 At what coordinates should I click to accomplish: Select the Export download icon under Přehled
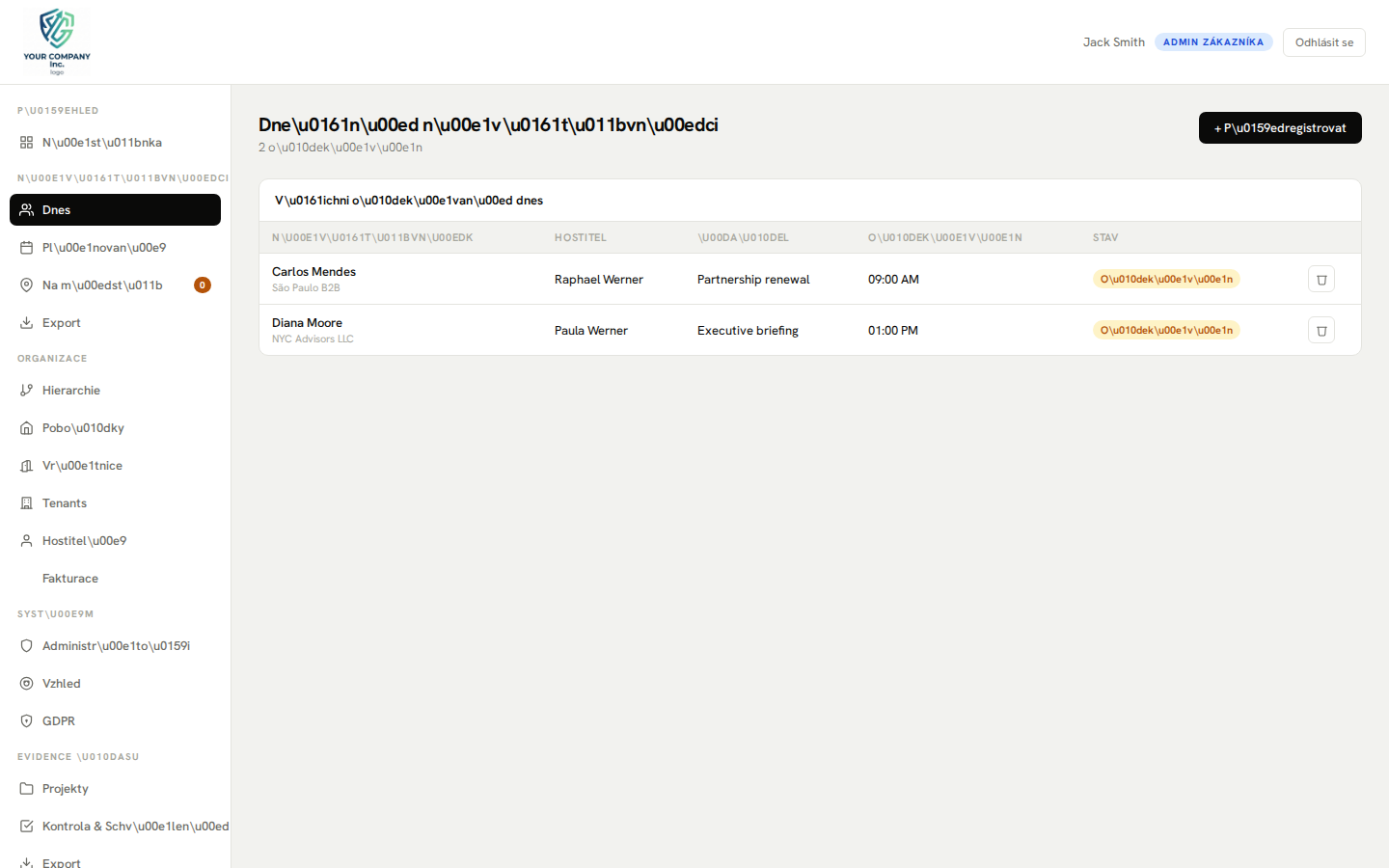pyautogui.click(x=26, y=322)
